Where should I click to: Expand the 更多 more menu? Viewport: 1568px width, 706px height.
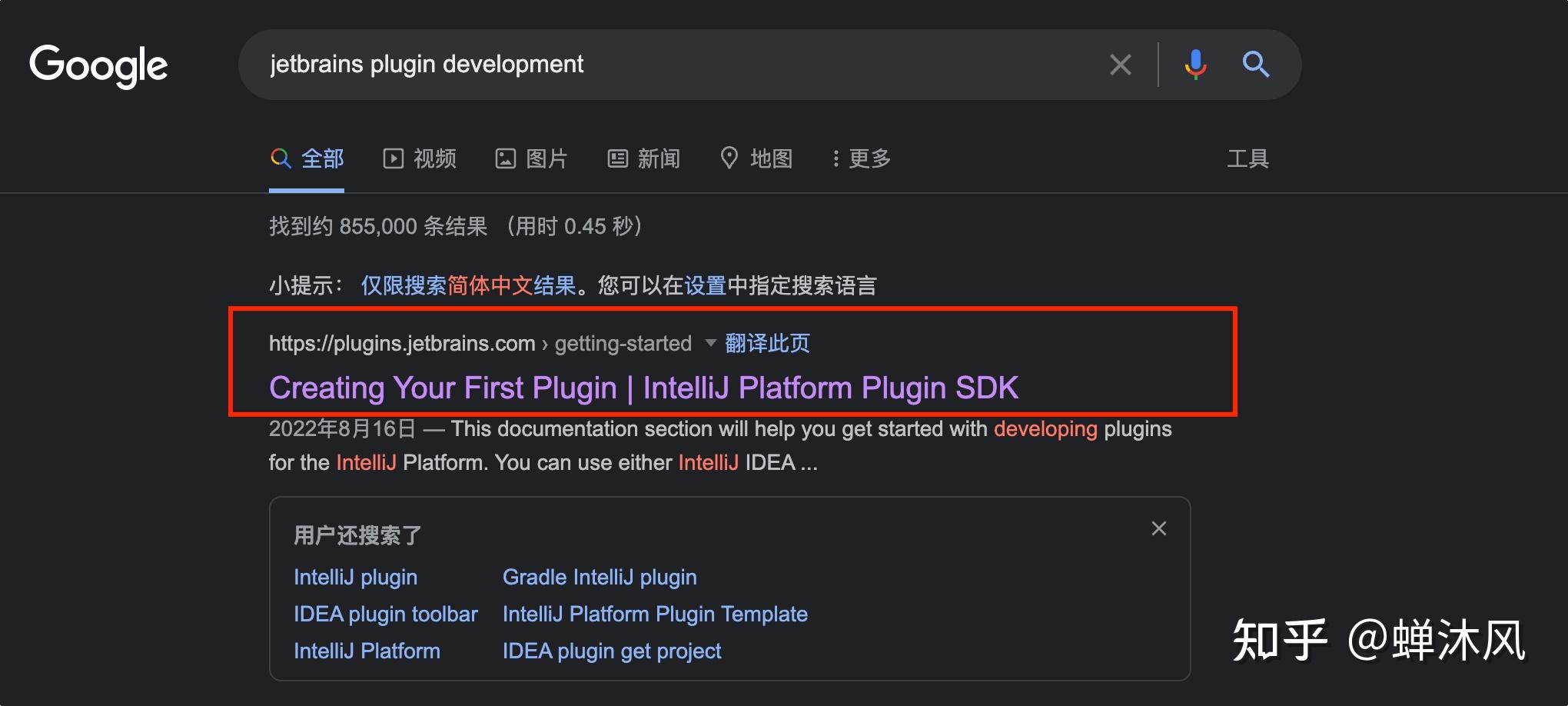(861, 158)
